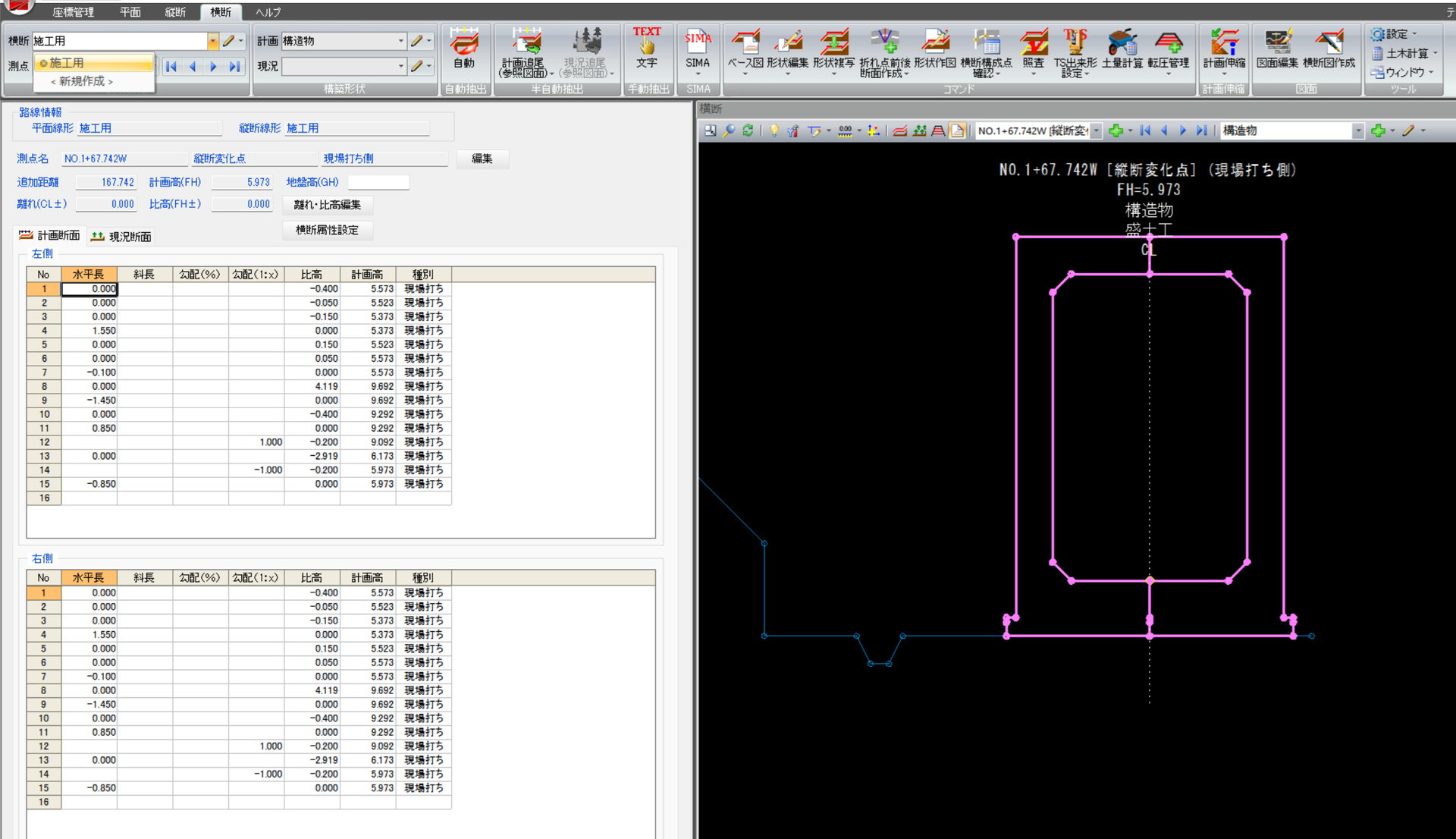
Task: Open the 縦断 ribbon tab
Action: 175,12
